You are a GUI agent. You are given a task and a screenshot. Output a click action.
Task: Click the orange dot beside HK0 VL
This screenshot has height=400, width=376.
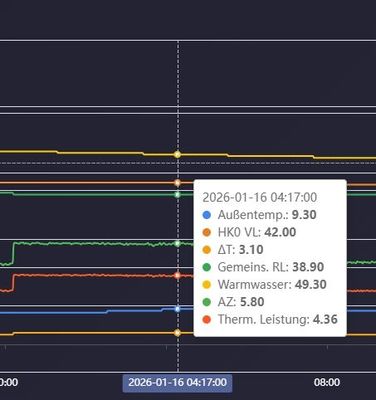point(207,232)
